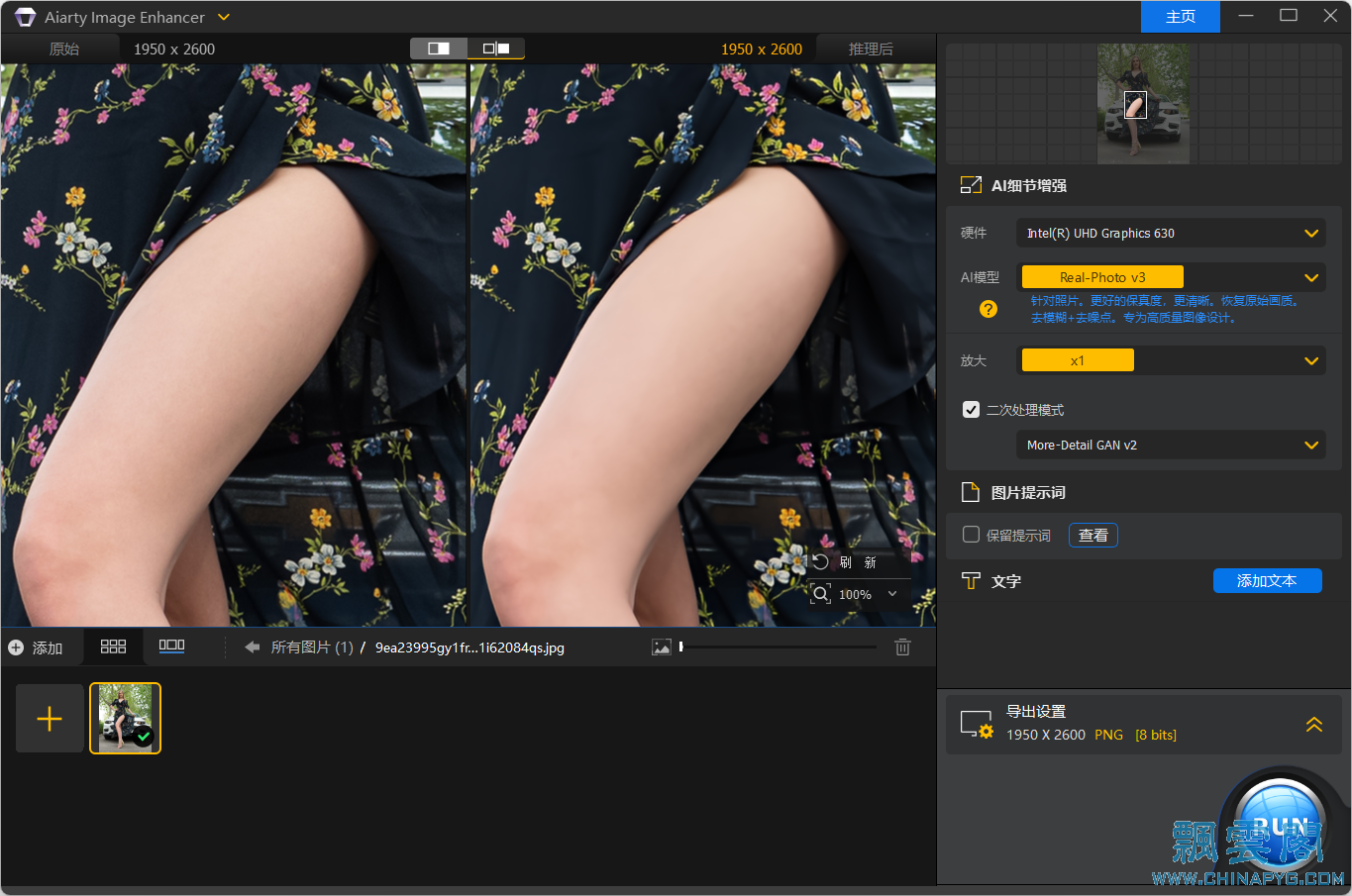This screenshot has height=896, width=1352.
Task: Expand the export settings double chevron
Action: pyautogui.click(x=1314, y=725)
